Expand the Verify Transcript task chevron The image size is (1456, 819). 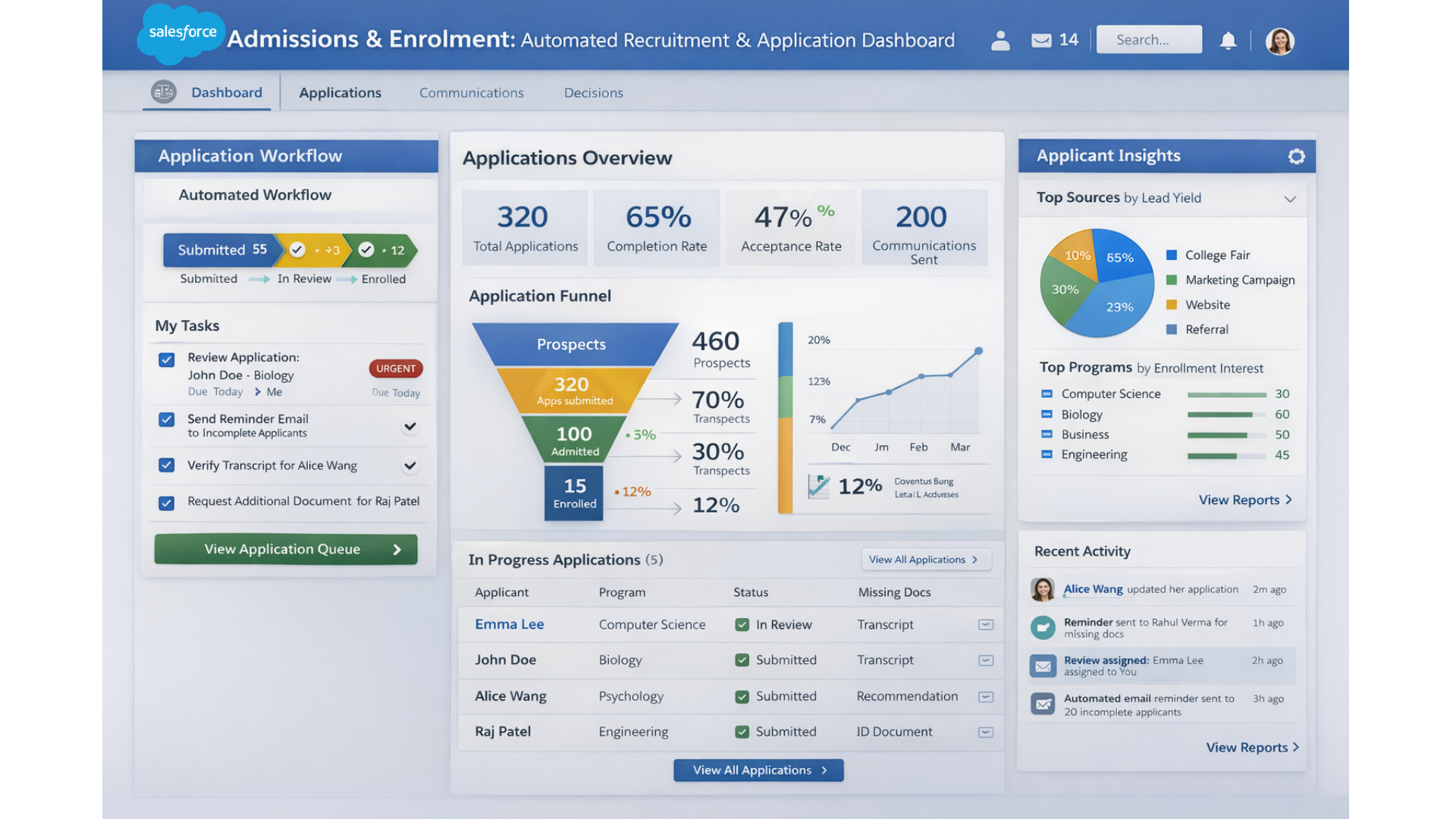point(410,465)
